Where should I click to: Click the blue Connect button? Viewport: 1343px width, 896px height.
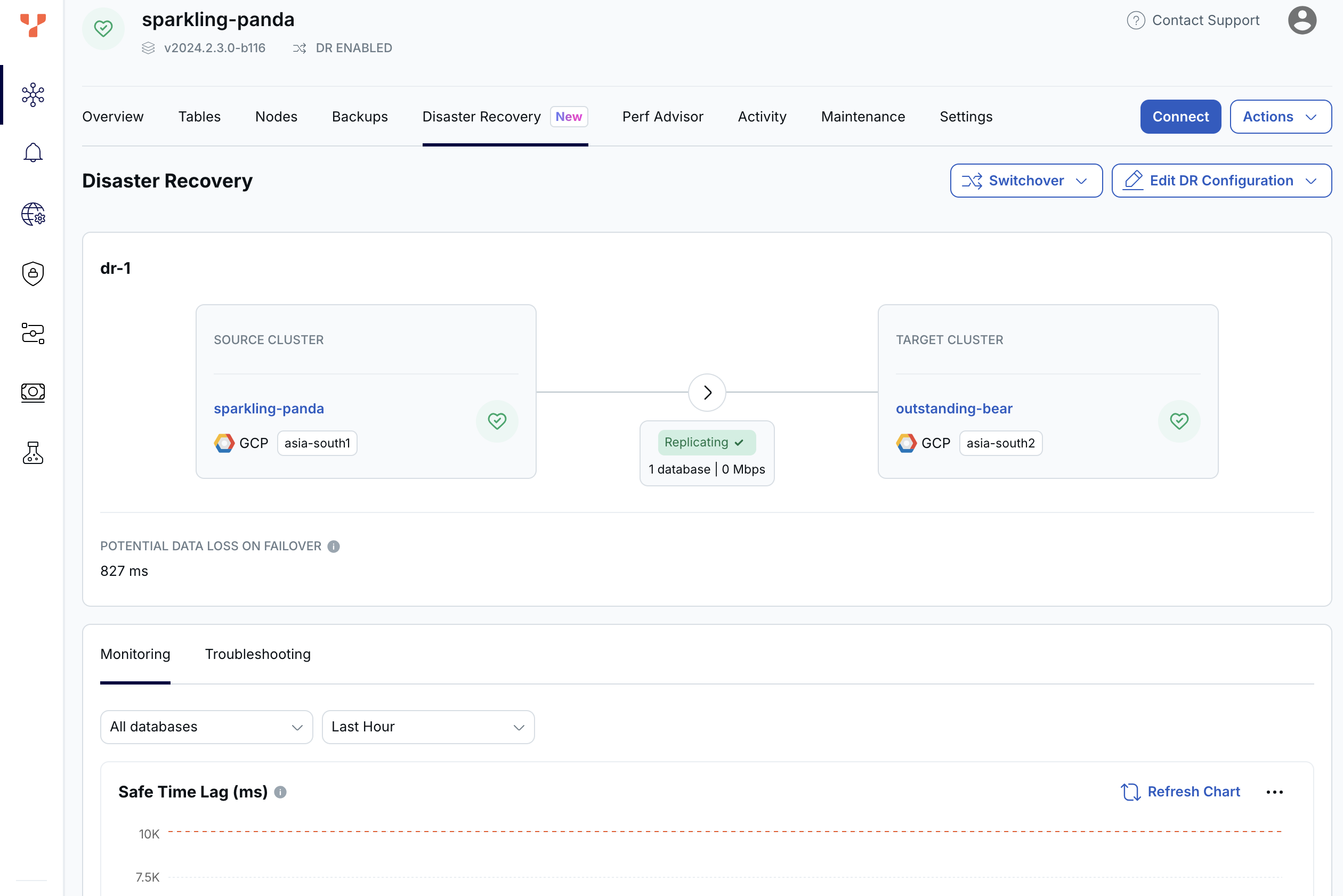1180,117
